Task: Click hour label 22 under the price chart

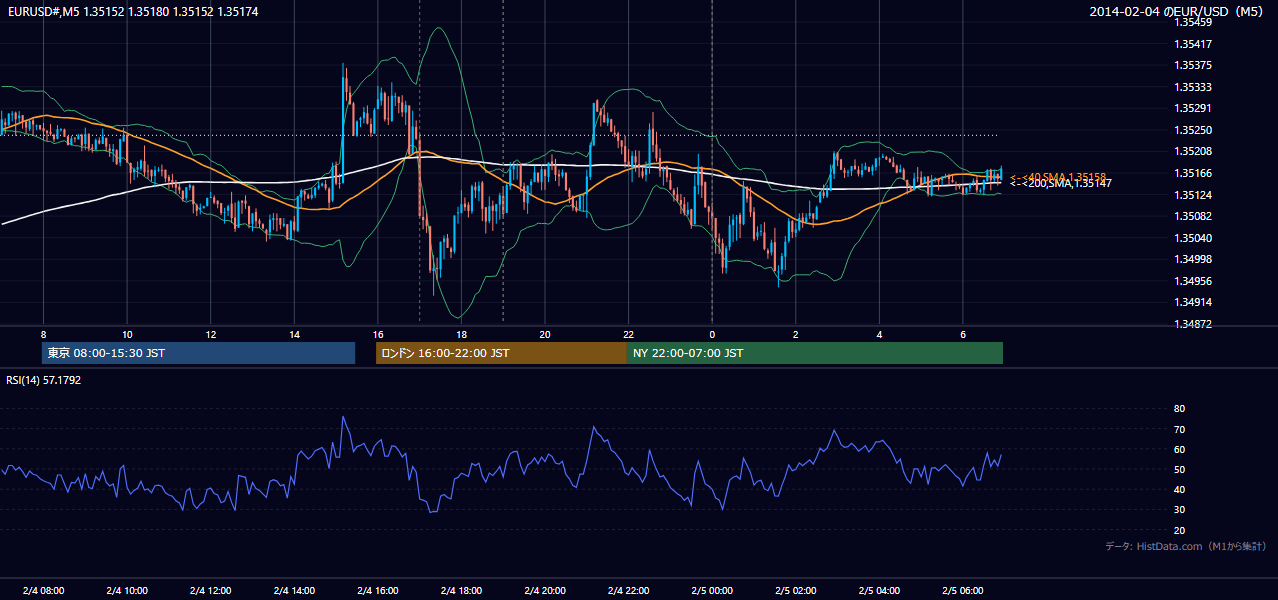Action: point(628,334)
